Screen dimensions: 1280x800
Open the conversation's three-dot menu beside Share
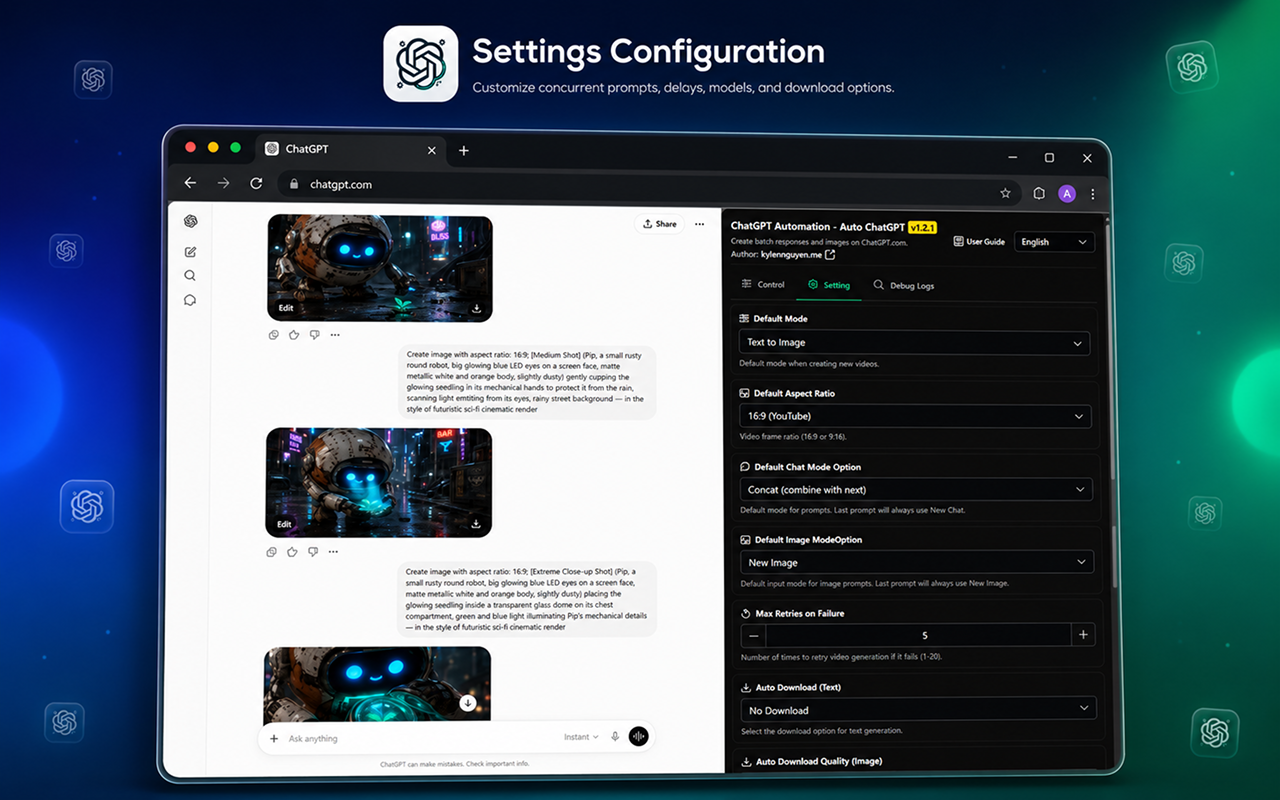click(699, 224)
